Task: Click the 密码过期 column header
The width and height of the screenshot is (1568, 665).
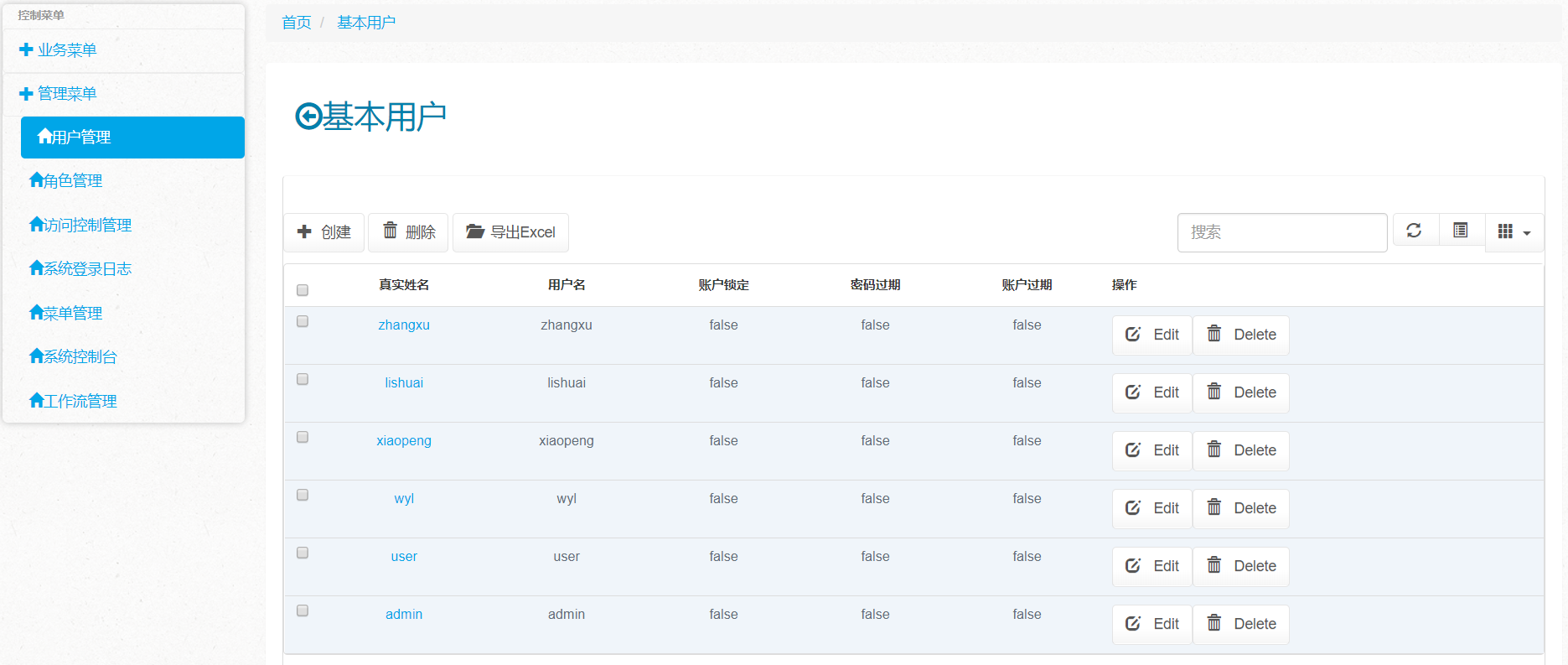Action: pyautogui.click(x=875, y=285)
